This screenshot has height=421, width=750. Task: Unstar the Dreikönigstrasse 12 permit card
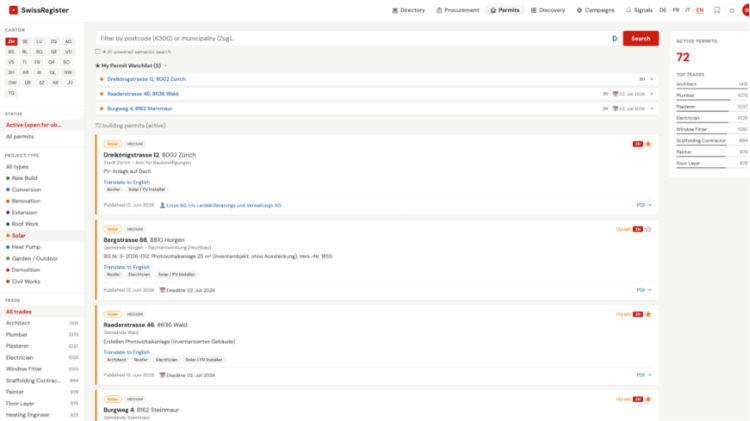[648, 144]
